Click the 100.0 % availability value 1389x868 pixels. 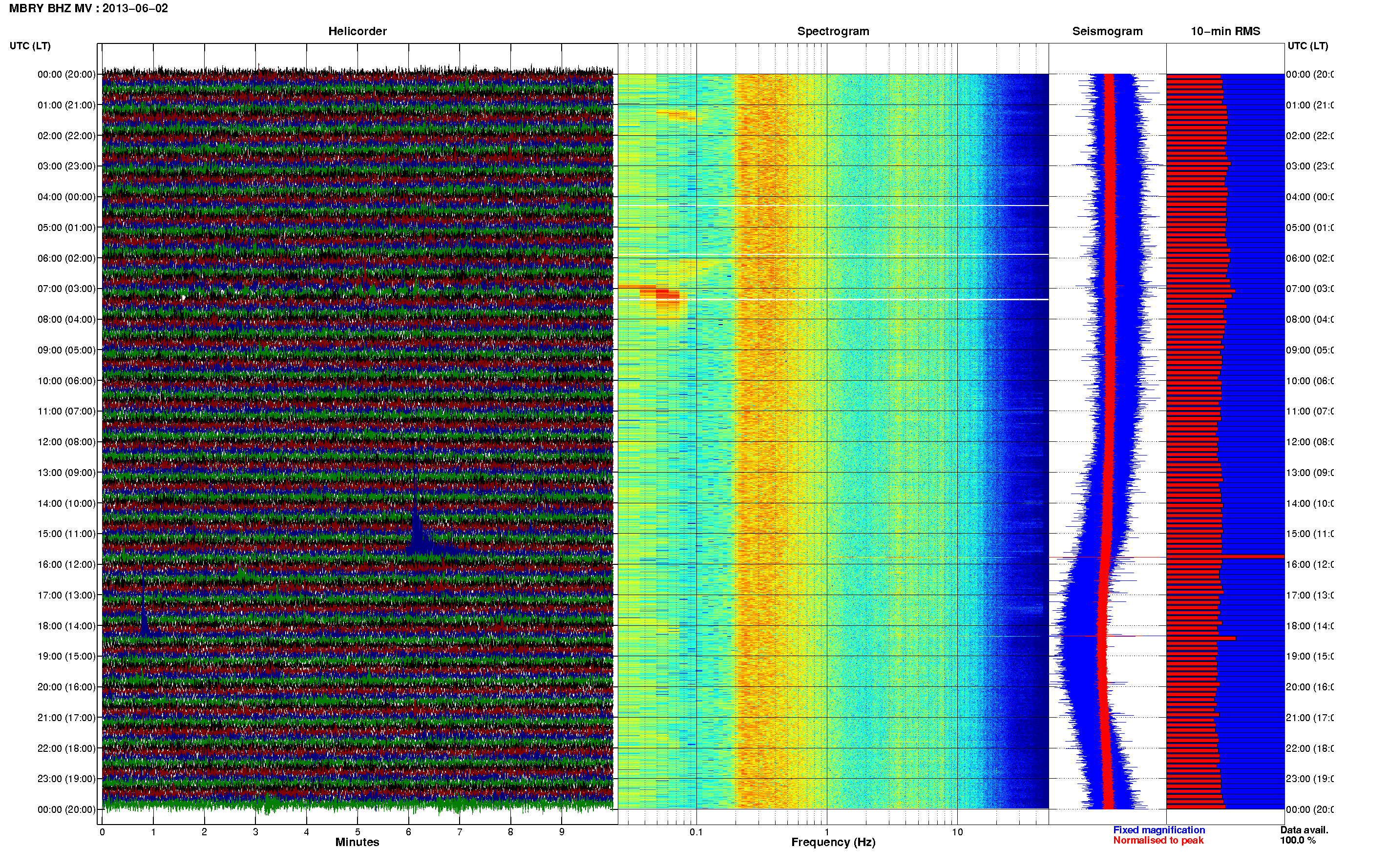[1298, 841]
